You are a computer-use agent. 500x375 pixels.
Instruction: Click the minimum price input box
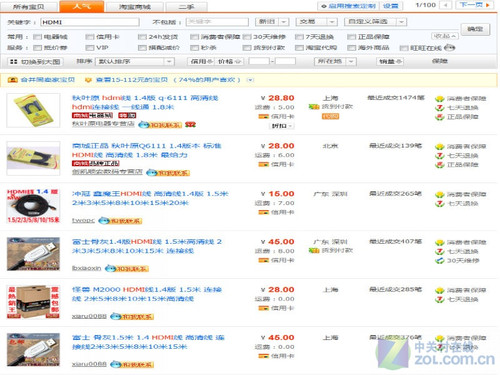259,61
